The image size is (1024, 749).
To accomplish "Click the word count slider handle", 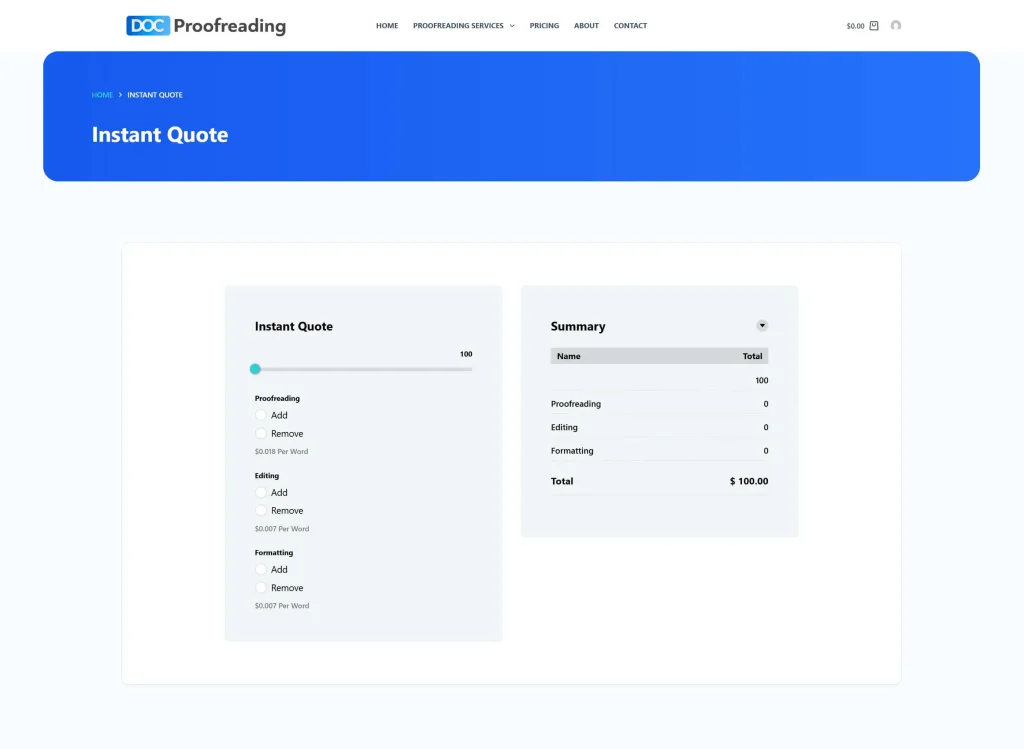I will (255, 369).
